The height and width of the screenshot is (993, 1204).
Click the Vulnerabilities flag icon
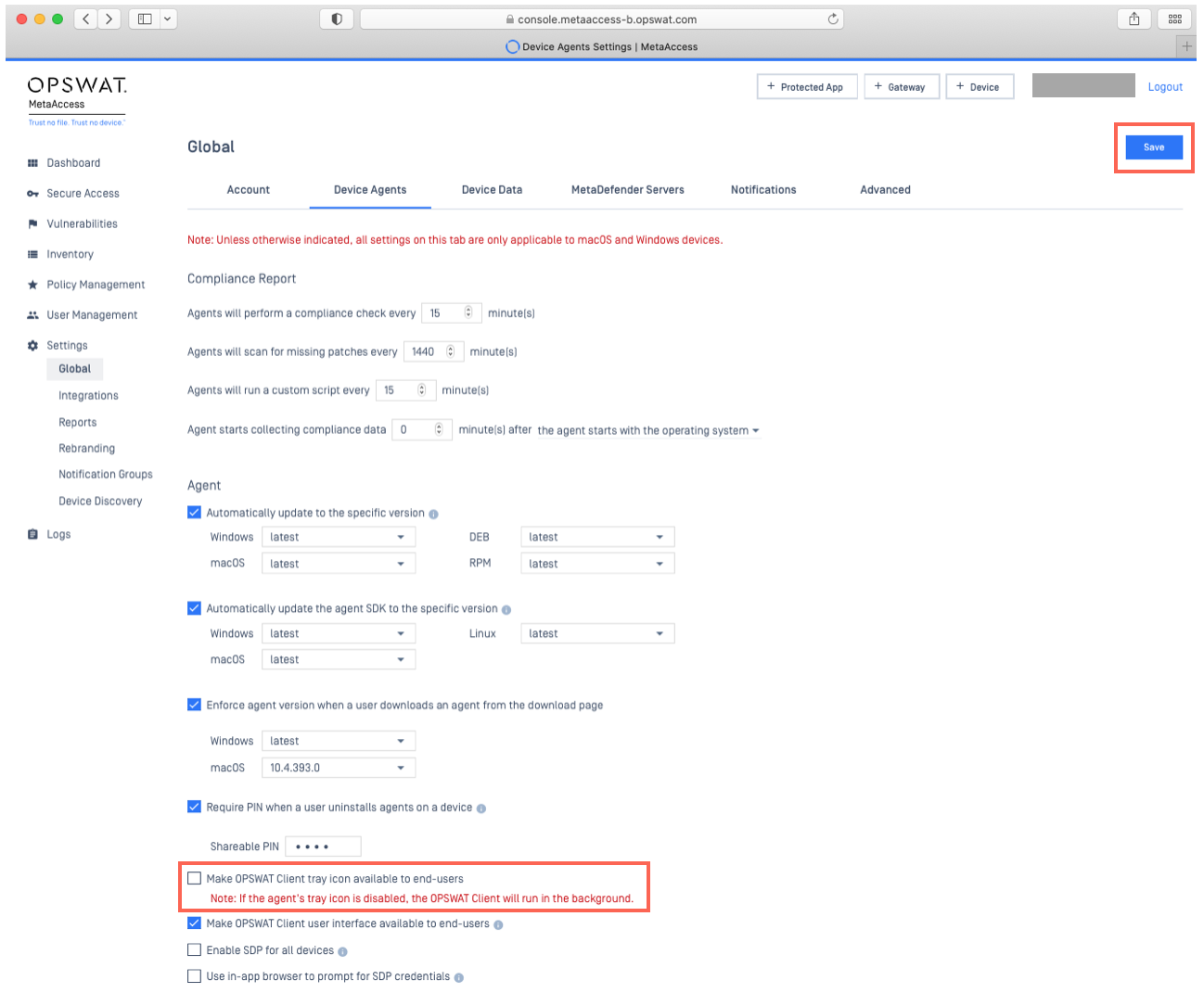pos(32,224)
